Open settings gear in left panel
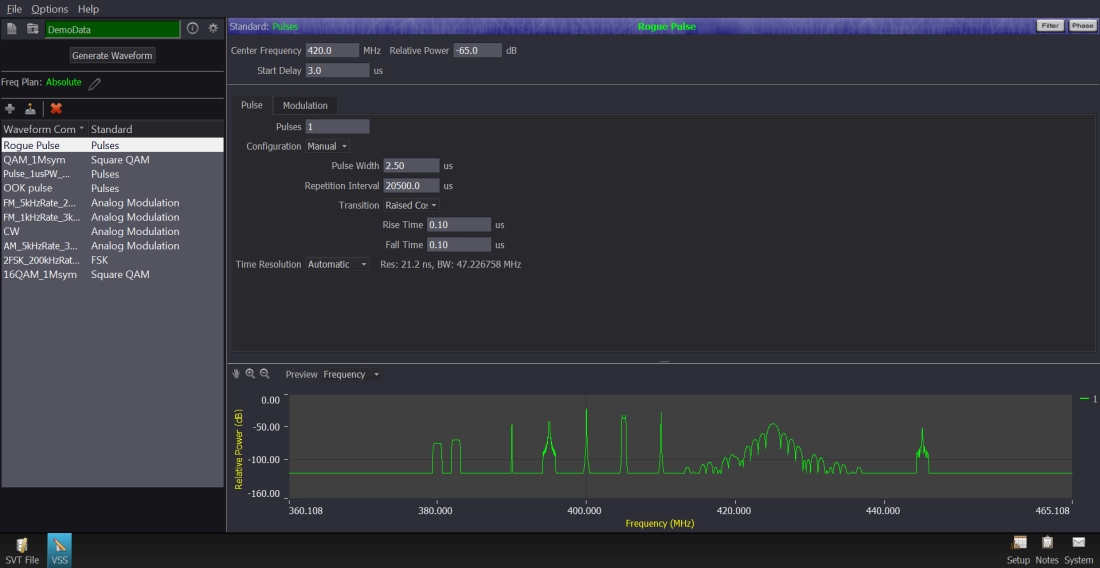The width and height of the screenshot is (1100, 568). [212, 29]
